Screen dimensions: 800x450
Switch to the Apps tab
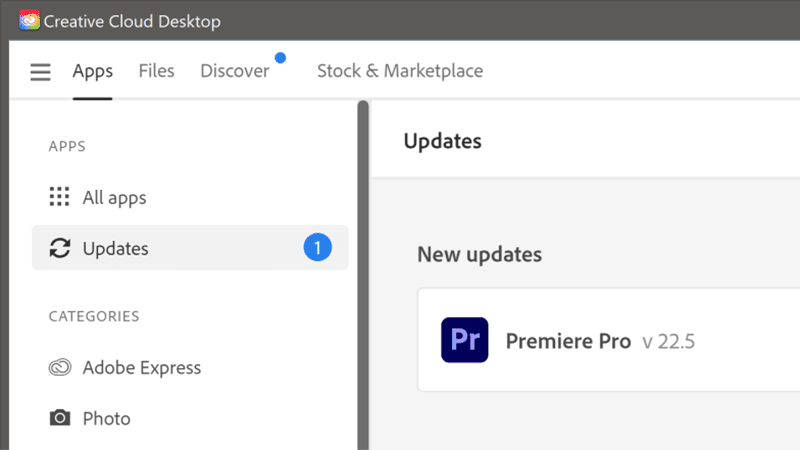click(92, 71)
